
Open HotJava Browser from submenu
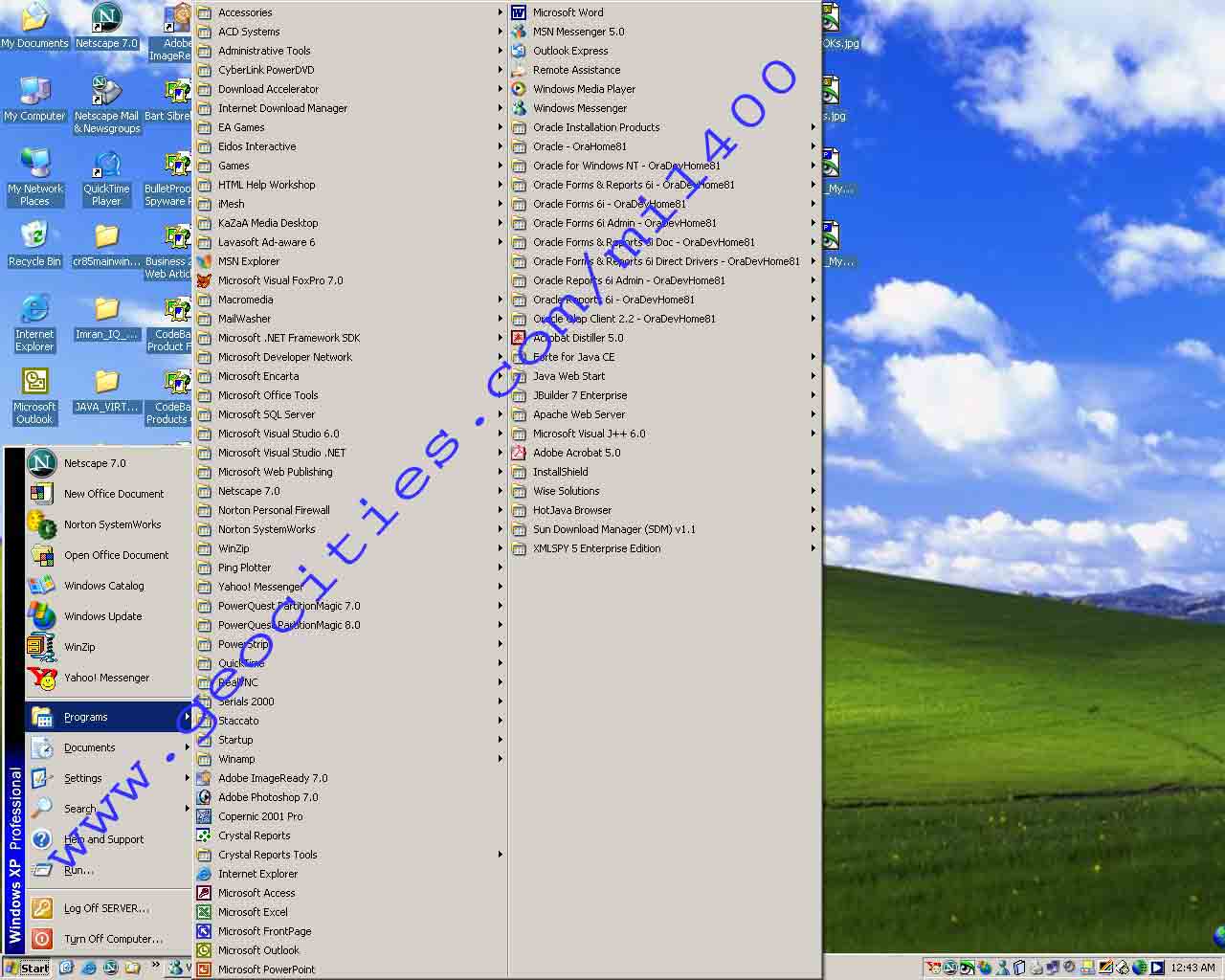[665, 510]
